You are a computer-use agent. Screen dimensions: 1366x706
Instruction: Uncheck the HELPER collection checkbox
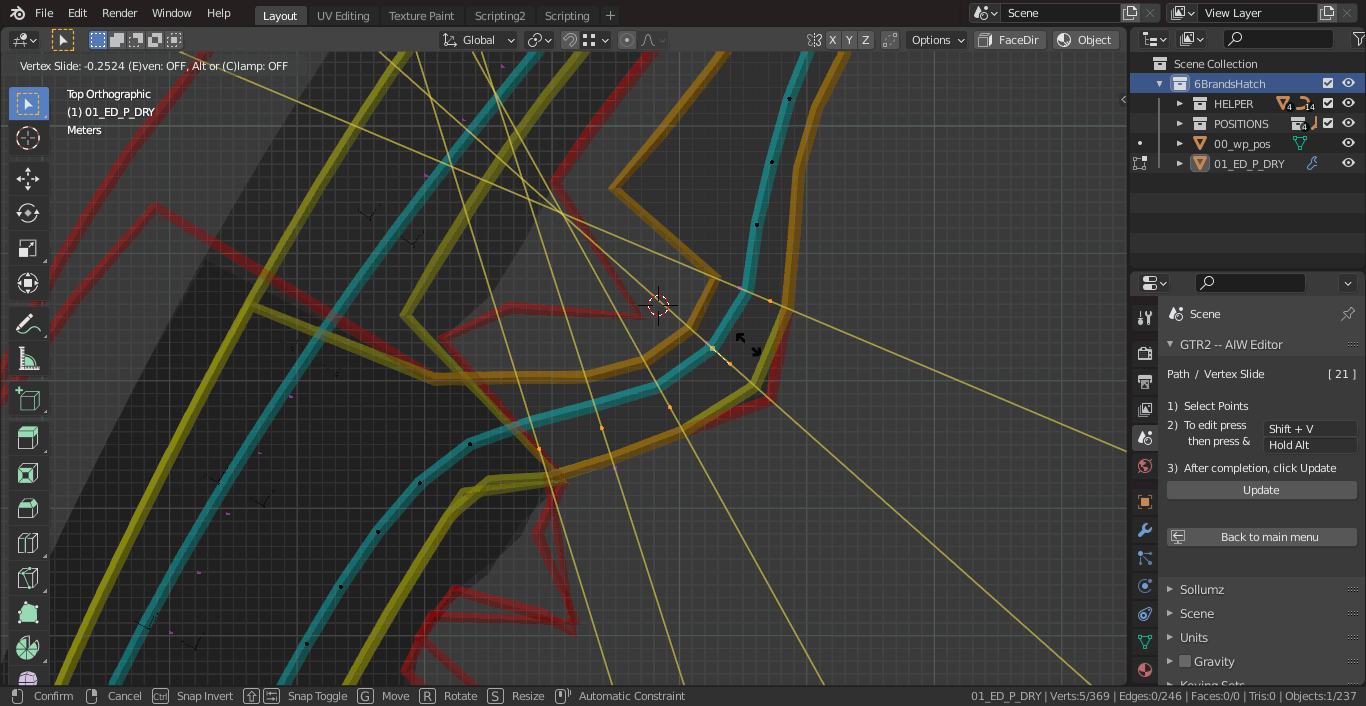1328,103
